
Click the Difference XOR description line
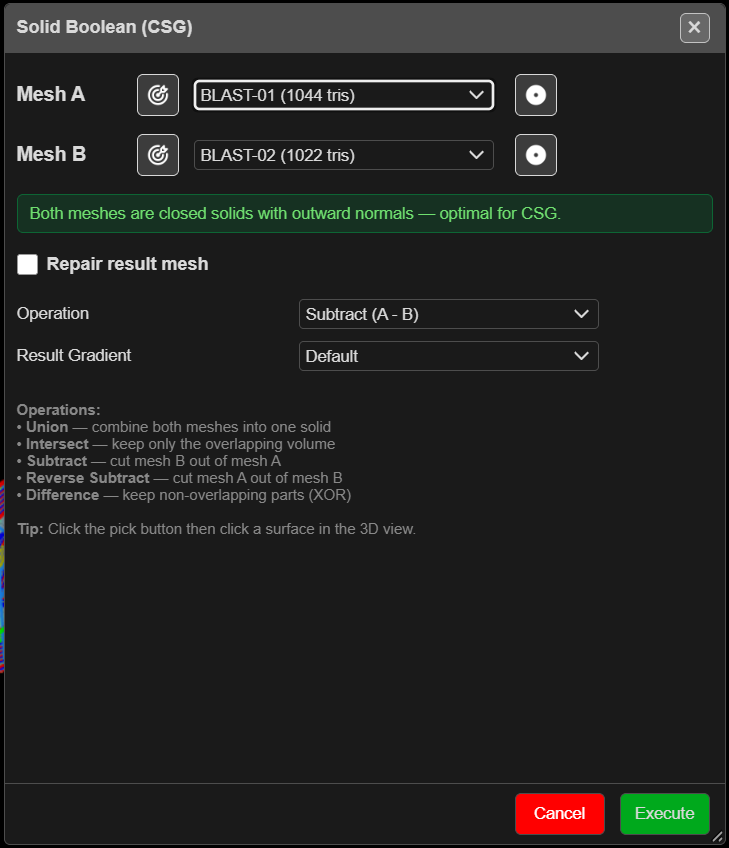click(184, 495)
